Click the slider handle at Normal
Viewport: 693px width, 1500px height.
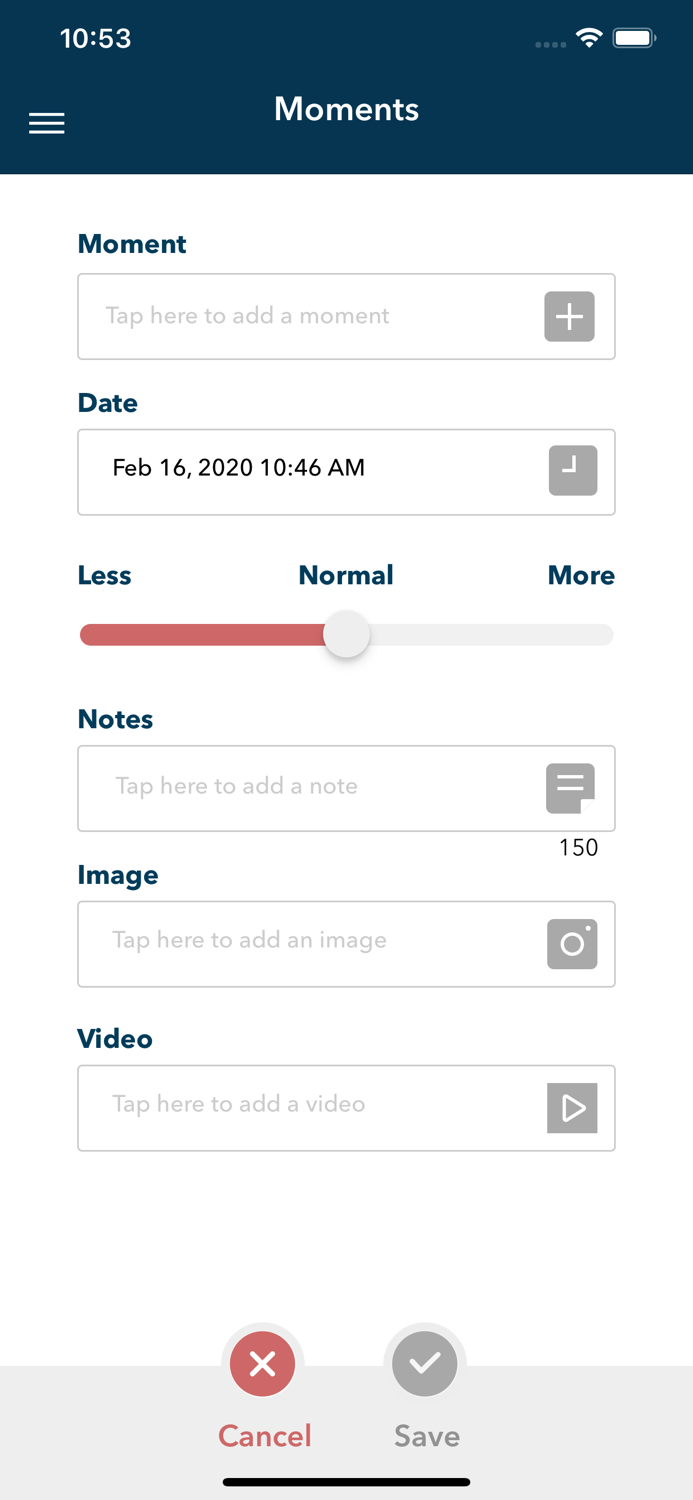346,635
